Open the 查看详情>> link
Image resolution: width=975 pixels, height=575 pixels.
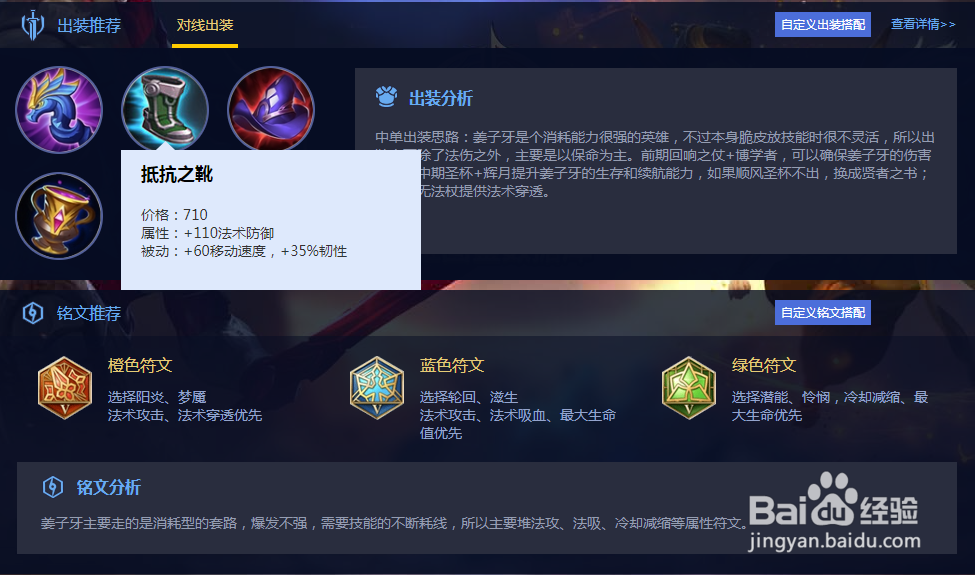[923, 24]
